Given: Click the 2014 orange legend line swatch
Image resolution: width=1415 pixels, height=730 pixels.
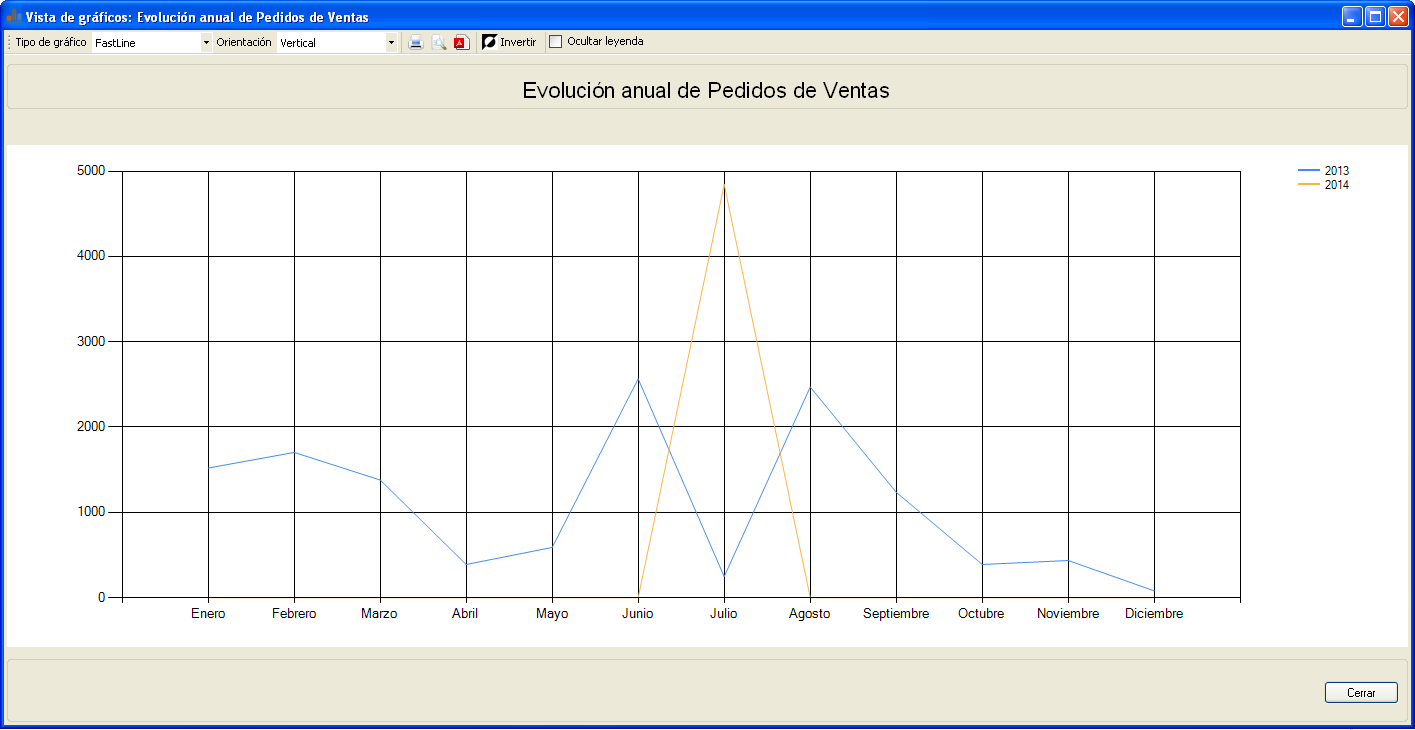Looking at the screenshot, I should (x=1308, y=185).
